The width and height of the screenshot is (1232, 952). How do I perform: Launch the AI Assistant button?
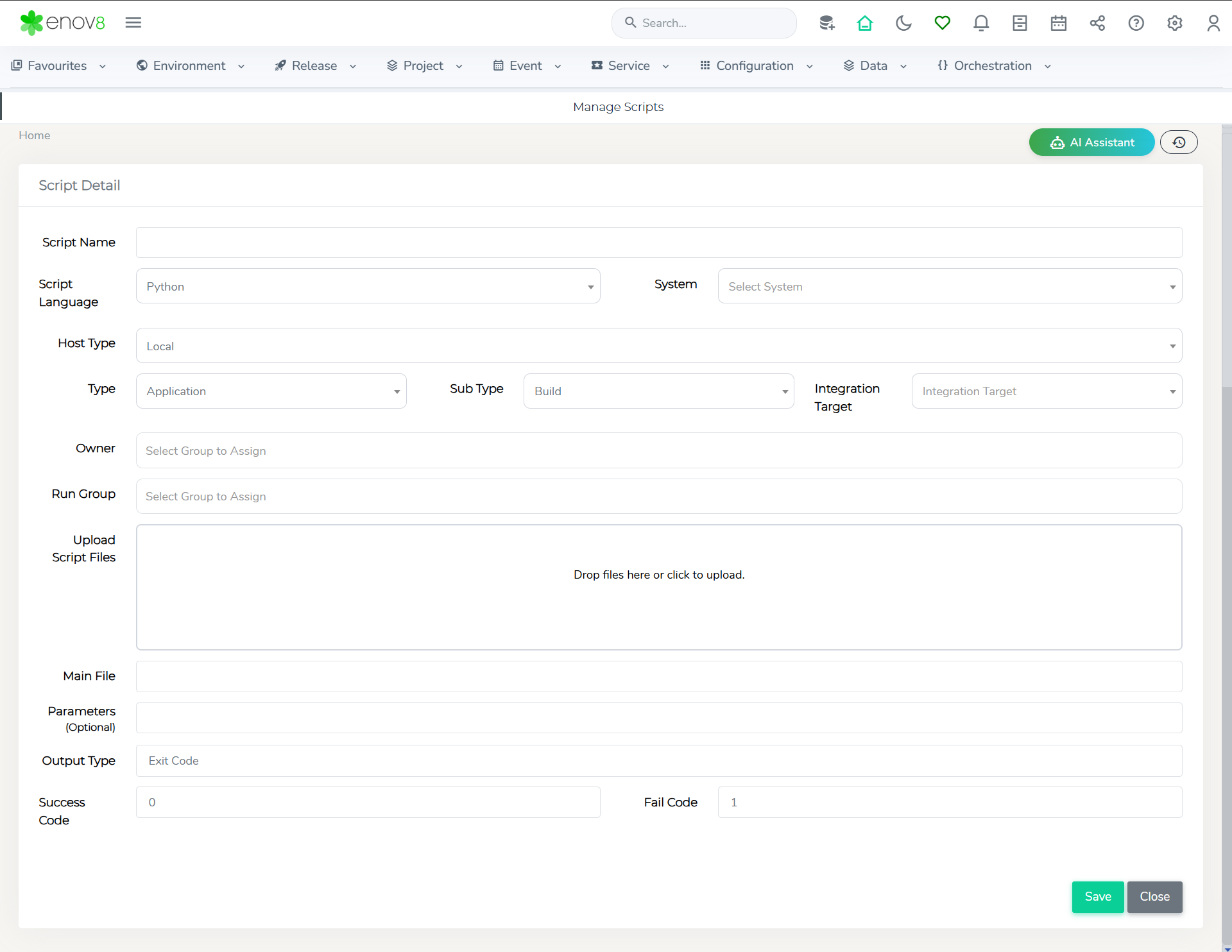pos(1091,142)
